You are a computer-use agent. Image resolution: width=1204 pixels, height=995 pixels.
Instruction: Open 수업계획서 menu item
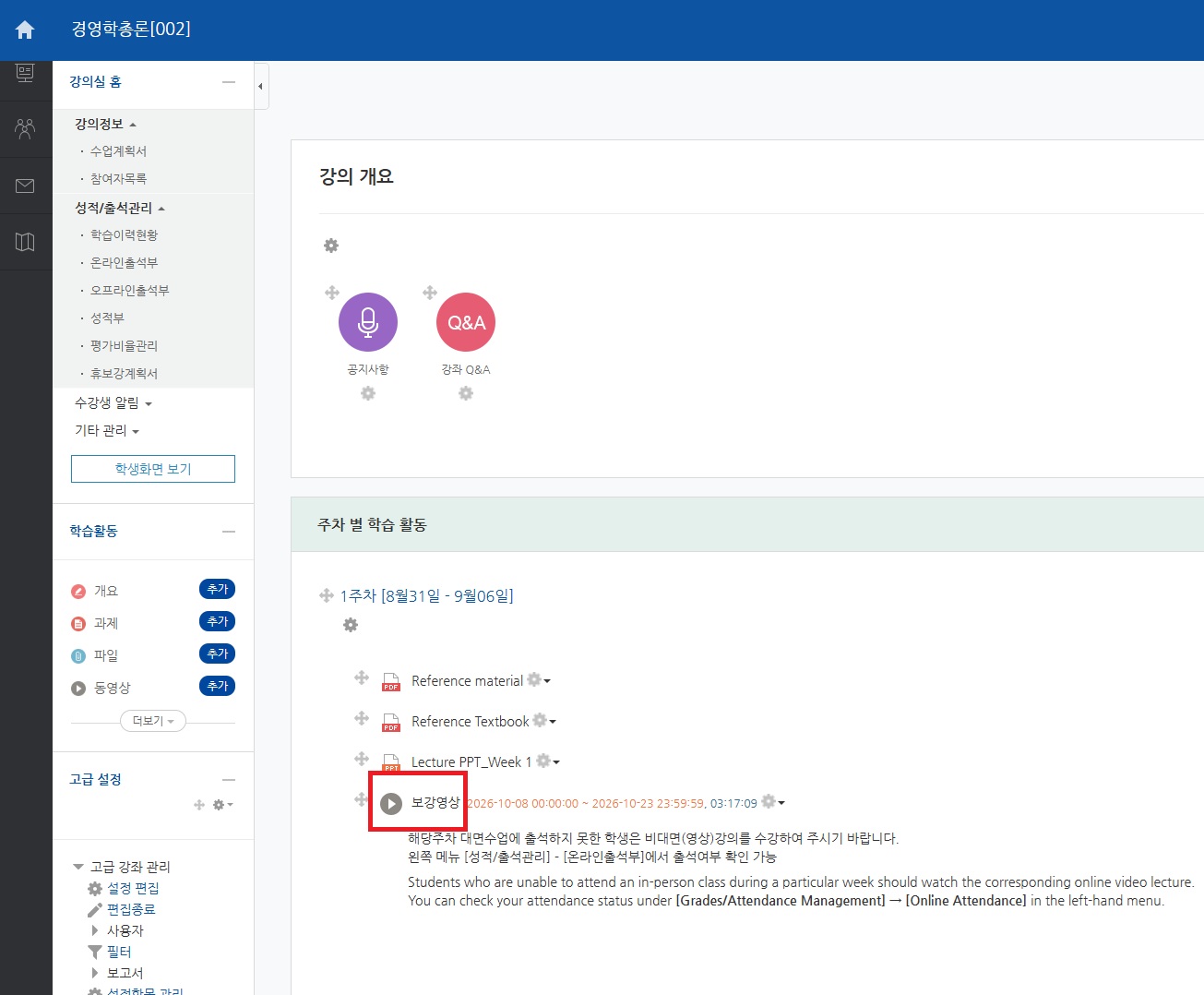coord(118,150)
